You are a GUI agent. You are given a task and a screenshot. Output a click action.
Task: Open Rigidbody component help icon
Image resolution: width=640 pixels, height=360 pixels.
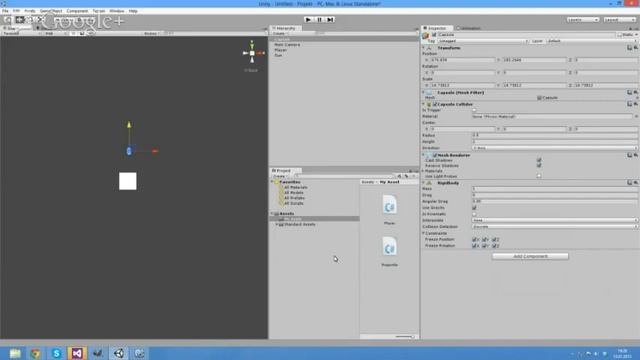point(629,183)
